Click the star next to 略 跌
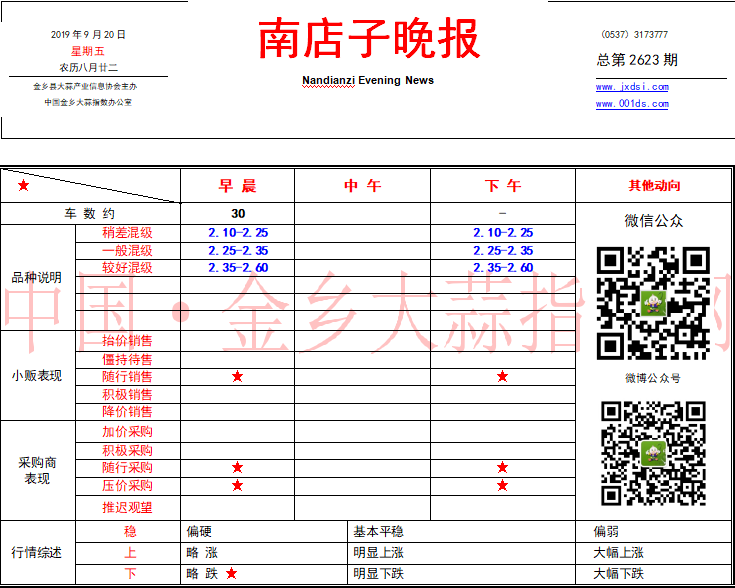 [232, 573]
